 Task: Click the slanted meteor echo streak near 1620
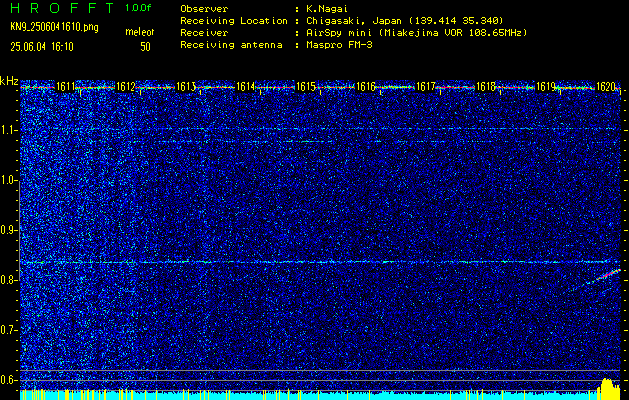(596, 280)
